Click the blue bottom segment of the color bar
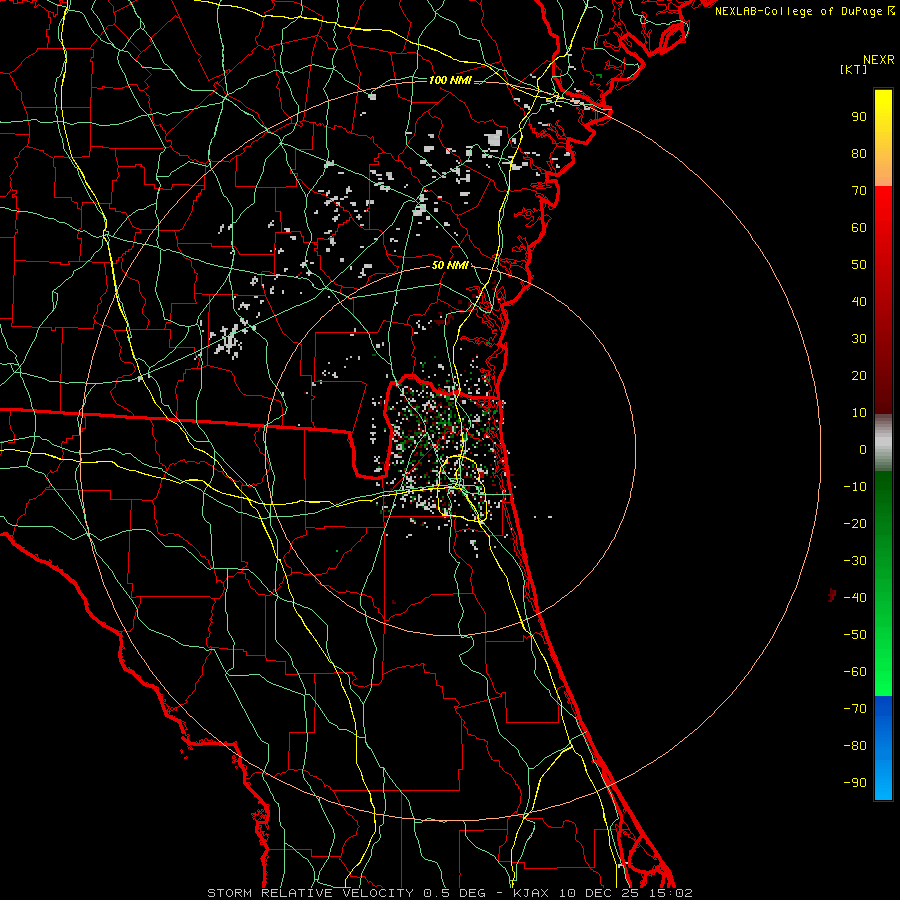 point(883,748)
